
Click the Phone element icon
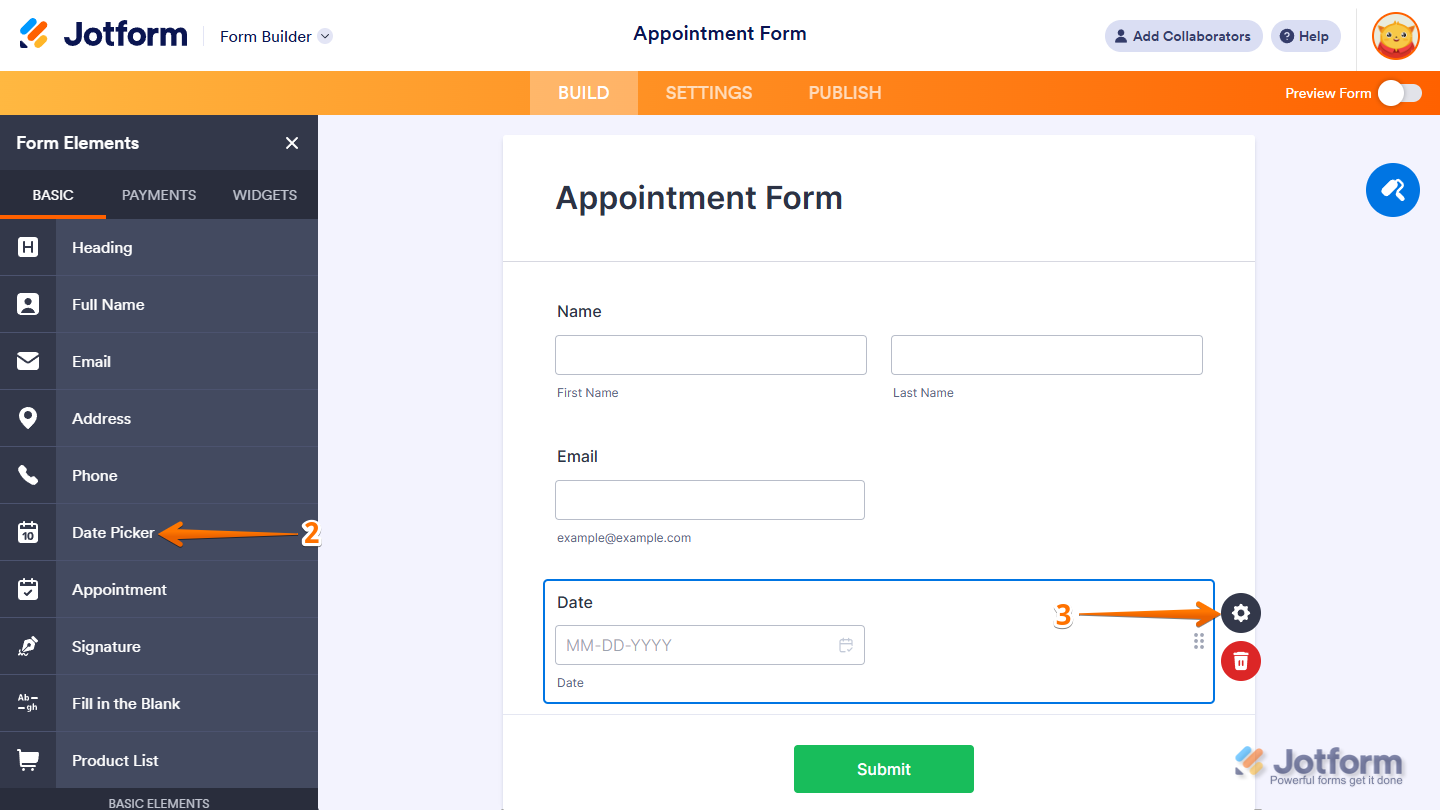[27, 475]
